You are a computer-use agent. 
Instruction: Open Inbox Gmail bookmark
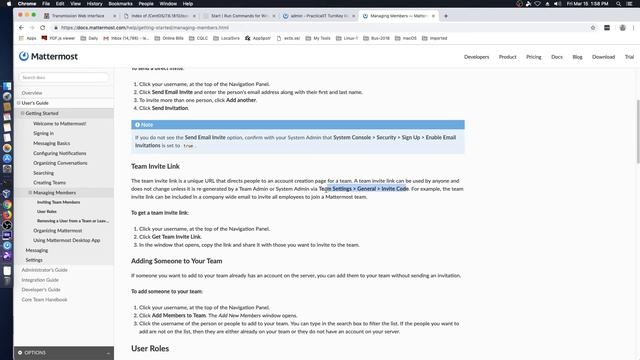[126, 38]
